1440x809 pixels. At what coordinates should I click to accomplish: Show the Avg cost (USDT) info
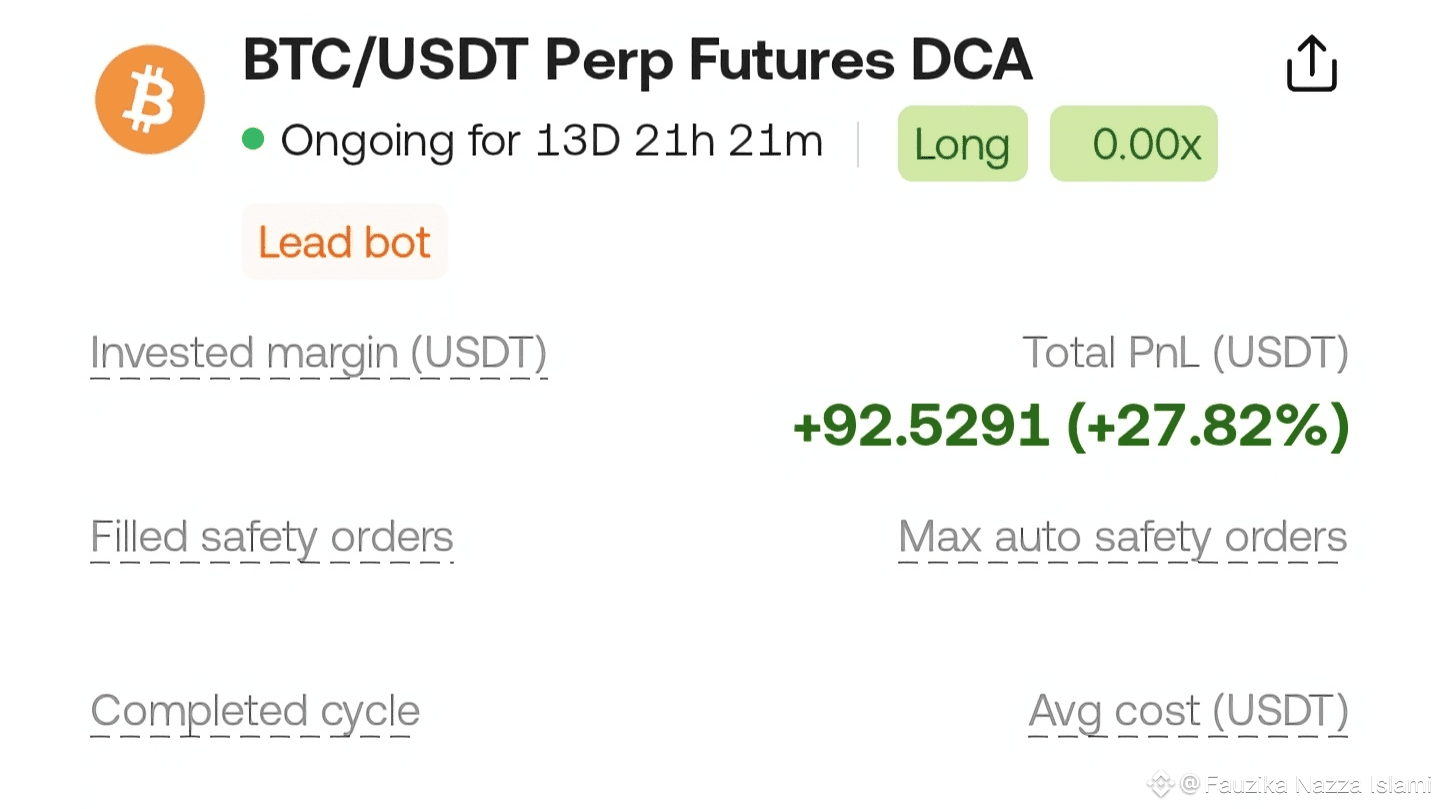click(x=1188, y=712)
